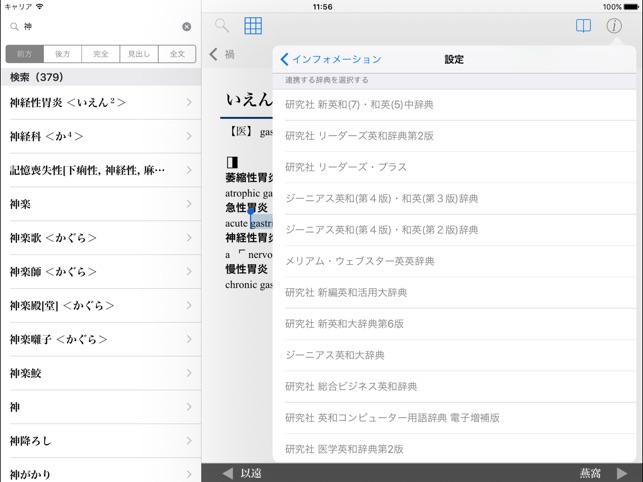Open result 神楽殿[堂] <かぐら>
The image size is (643, 482).
tap(101, 306)
